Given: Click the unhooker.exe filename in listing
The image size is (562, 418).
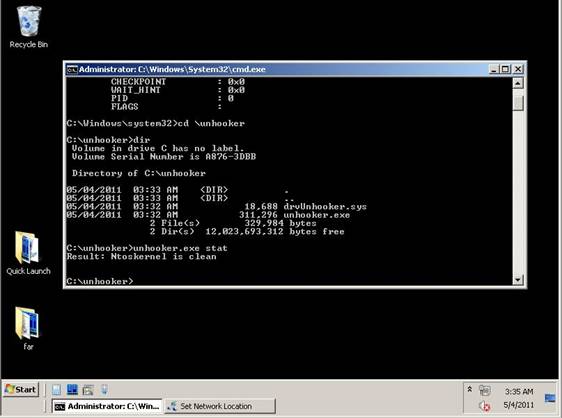Looking at the screenshot, I should (316, 215).
